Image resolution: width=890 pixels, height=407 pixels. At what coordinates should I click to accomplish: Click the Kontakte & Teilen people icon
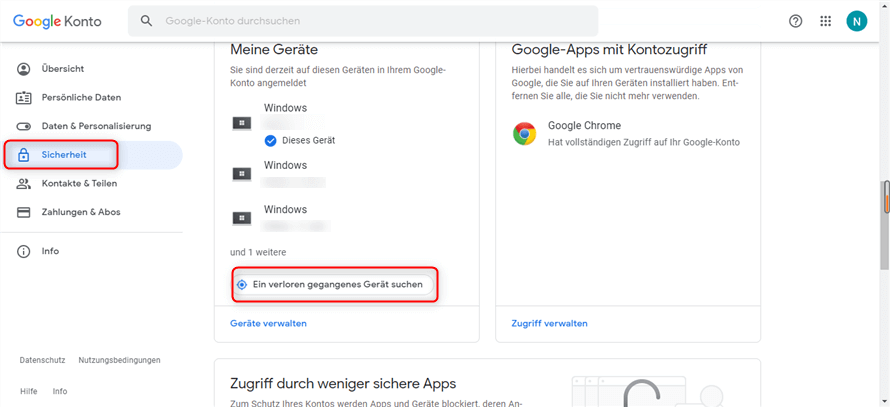[x=23, y=183]
